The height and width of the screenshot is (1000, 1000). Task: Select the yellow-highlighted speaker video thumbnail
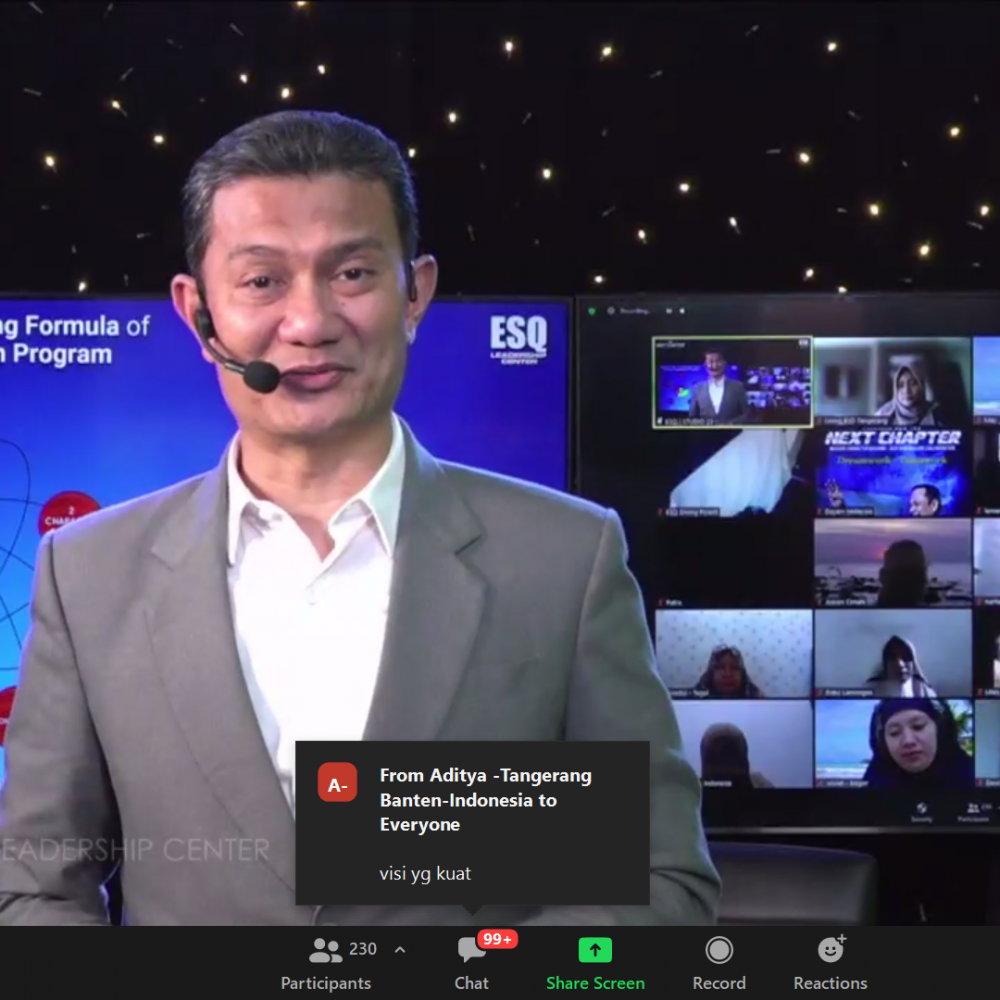[732, 382]
